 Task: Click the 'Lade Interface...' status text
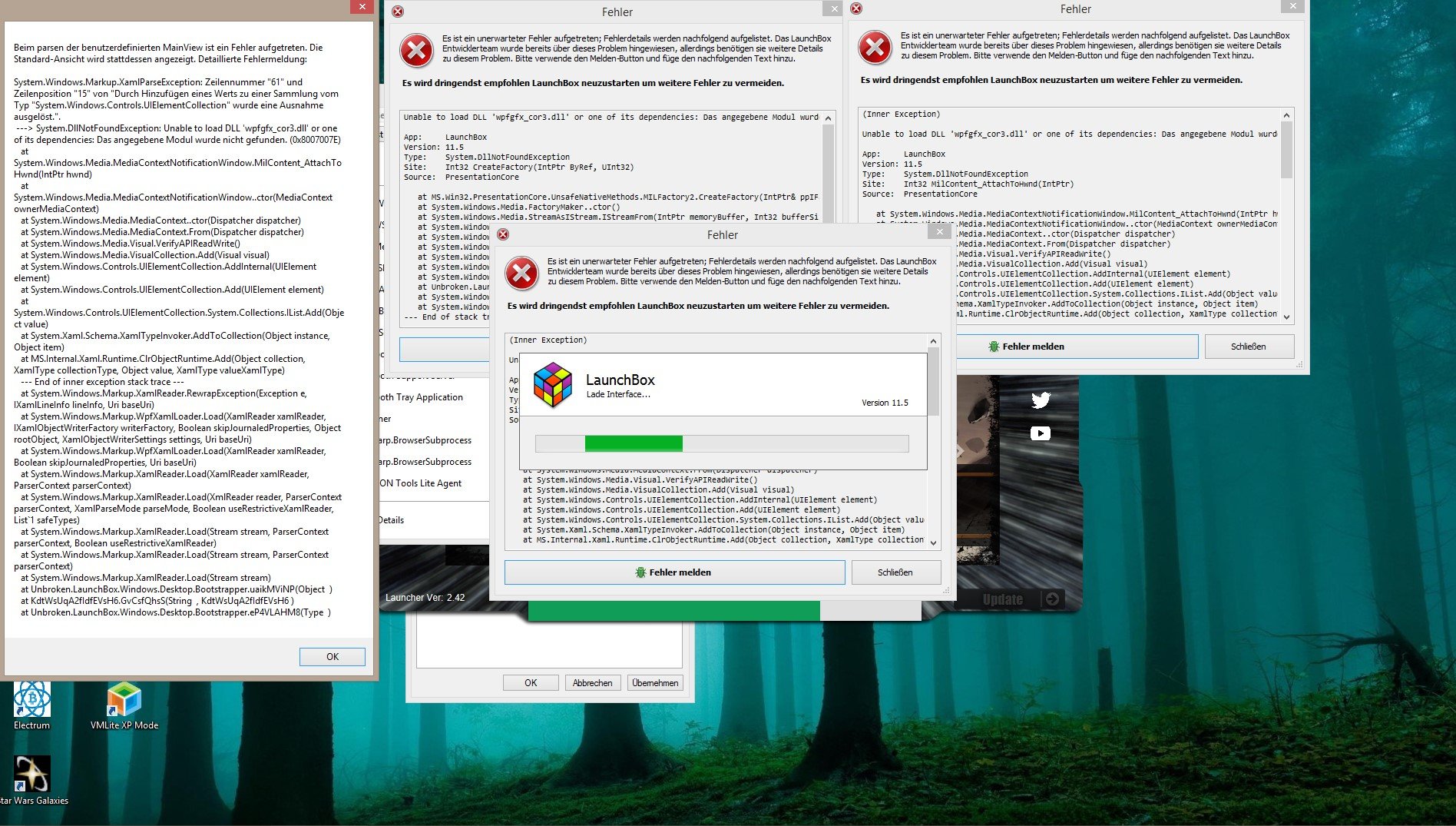[618, 394]
